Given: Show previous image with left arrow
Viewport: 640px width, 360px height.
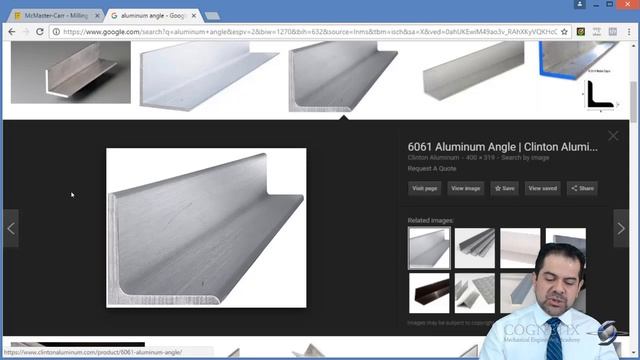Looking at the screenshot, I should (x=11, y=229).
